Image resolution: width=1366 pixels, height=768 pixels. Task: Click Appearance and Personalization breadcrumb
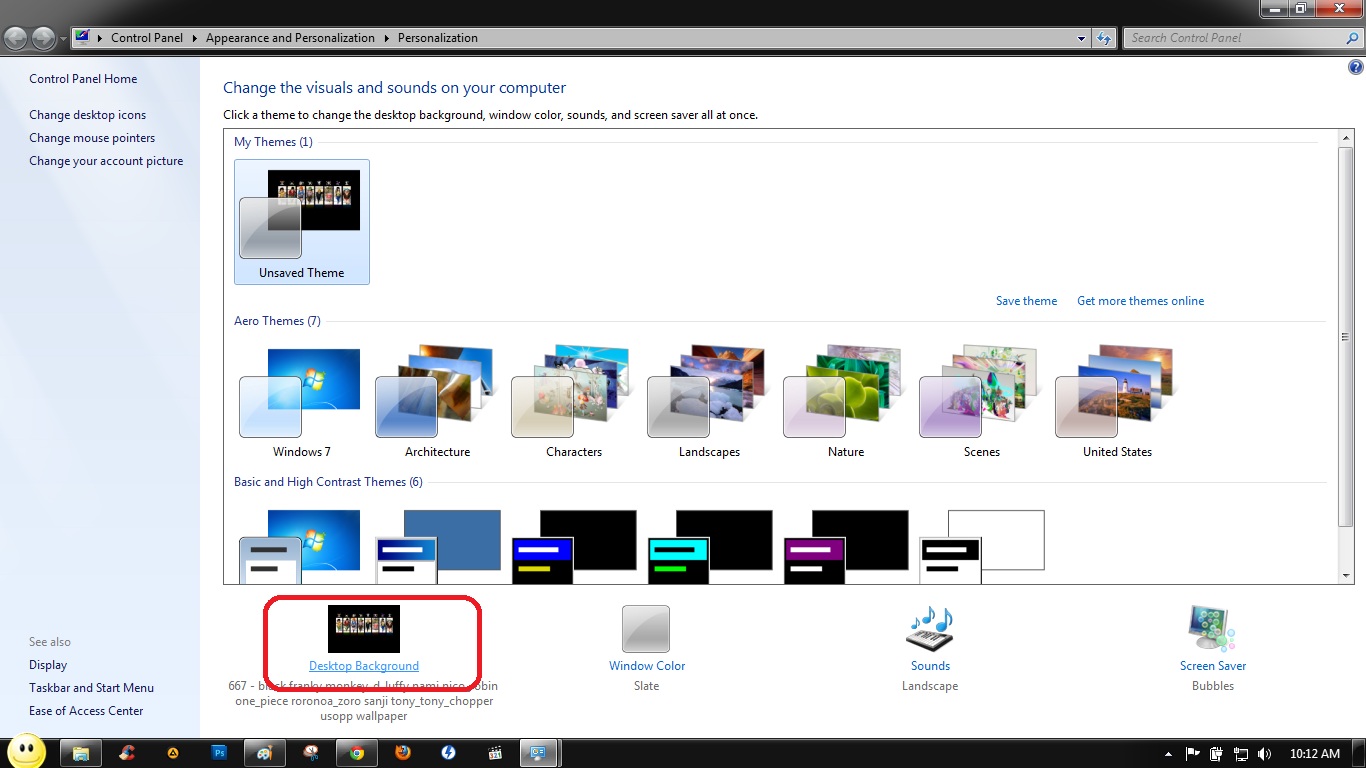coord(290,38)
